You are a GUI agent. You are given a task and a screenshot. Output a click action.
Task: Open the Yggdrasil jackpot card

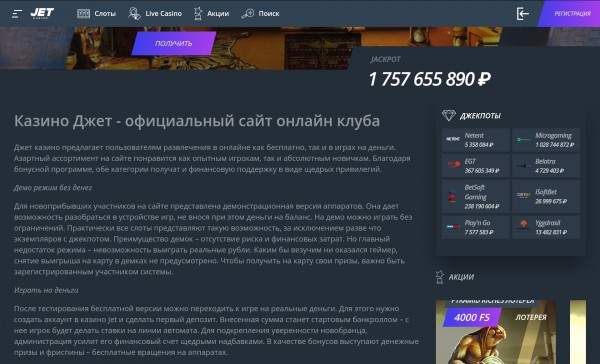click(546, 227)
